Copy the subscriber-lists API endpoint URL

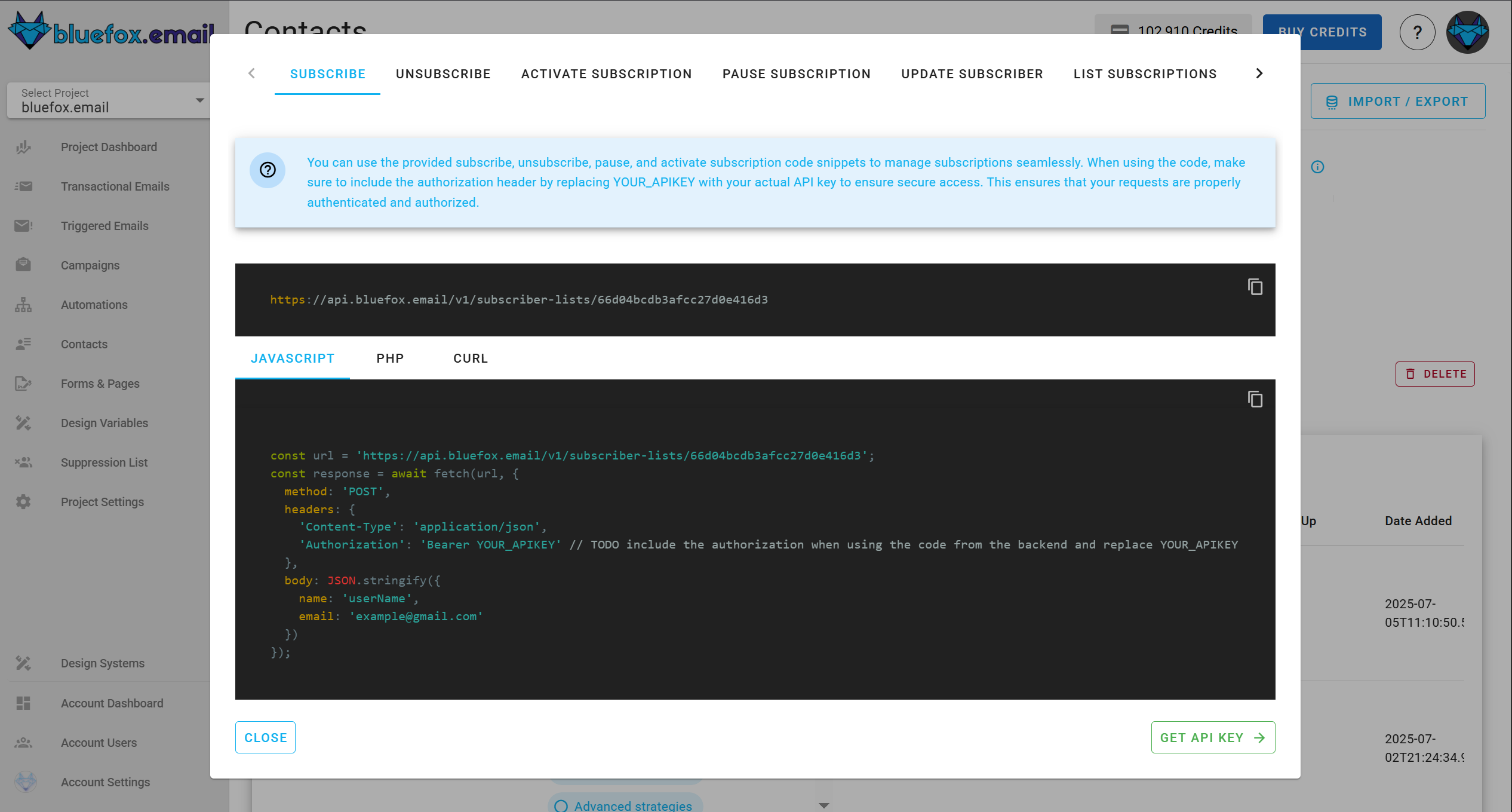[1255, 287]
